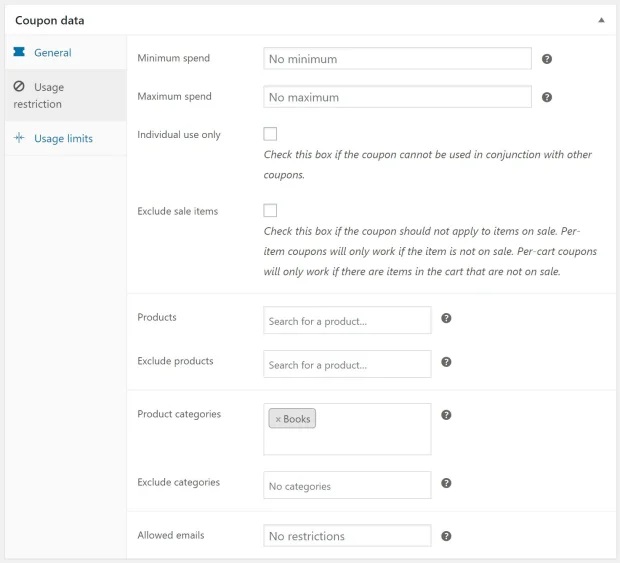The height and width of the screenshot is (563, 620).
Task: Click into the Allowed emails field
Action: click(x=347, y=536)
